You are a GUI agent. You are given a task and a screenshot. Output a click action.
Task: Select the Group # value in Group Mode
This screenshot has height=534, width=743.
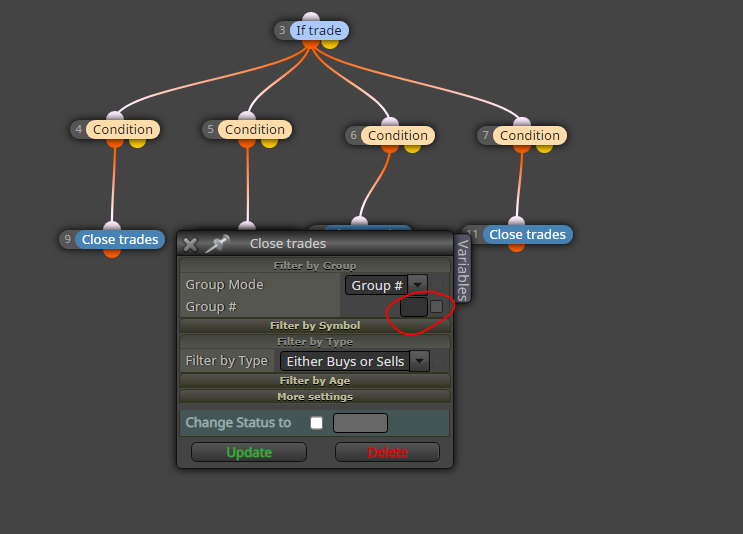coord(377,285)
